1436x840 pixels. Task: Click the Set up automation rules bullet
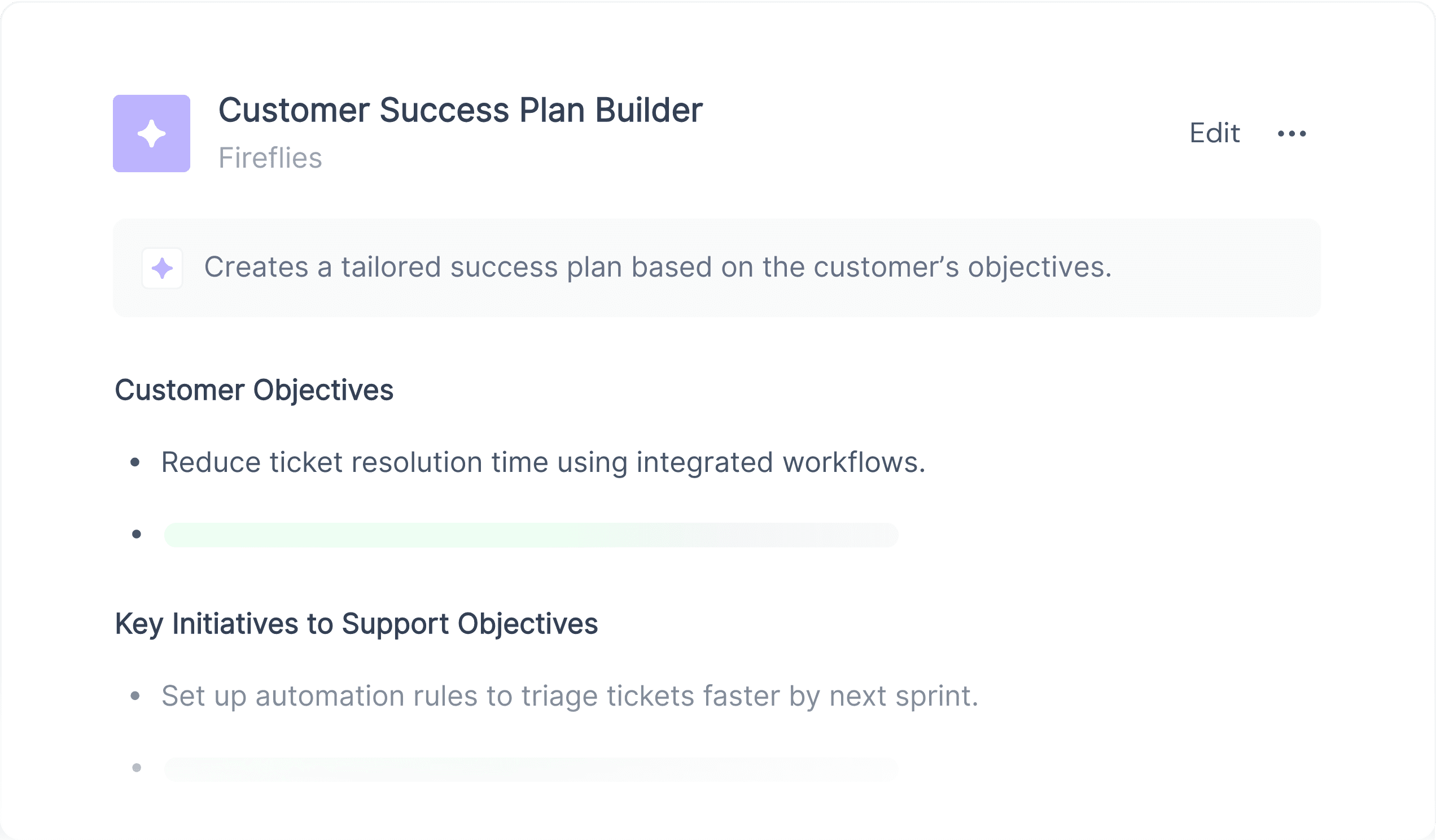coord(570,696)
